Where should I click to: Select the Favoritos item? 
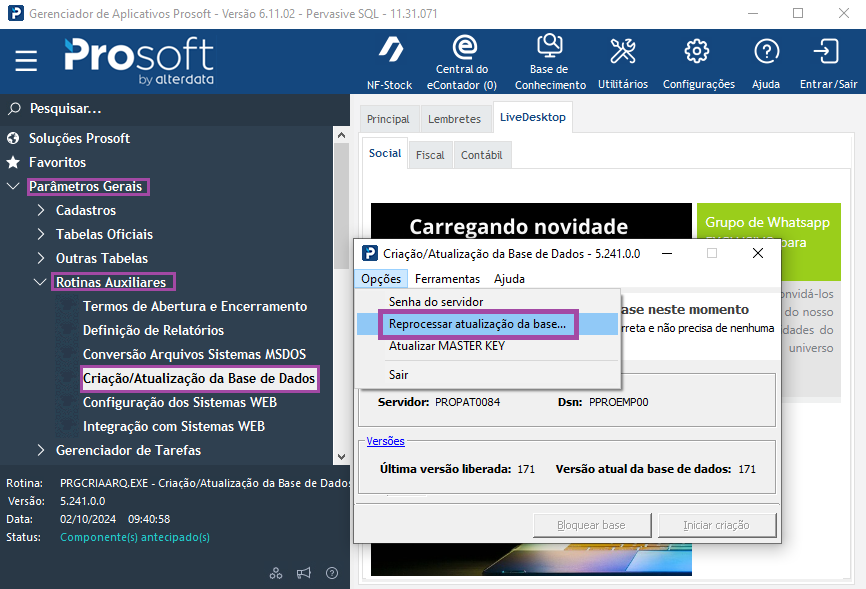click(57, 162)
